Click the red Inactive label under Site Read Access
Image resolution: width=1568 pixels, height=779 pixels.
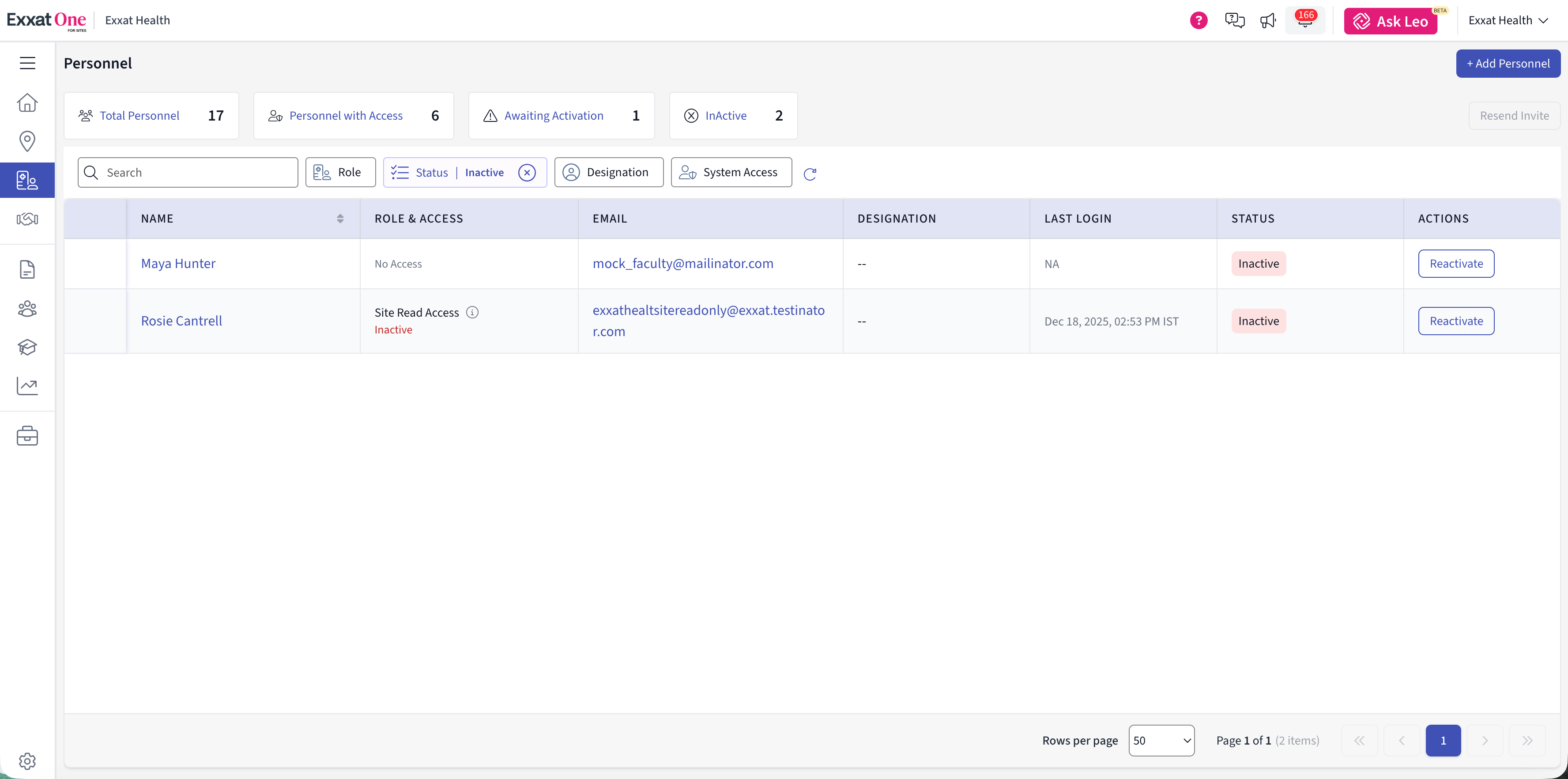click(x=393, y=329)
